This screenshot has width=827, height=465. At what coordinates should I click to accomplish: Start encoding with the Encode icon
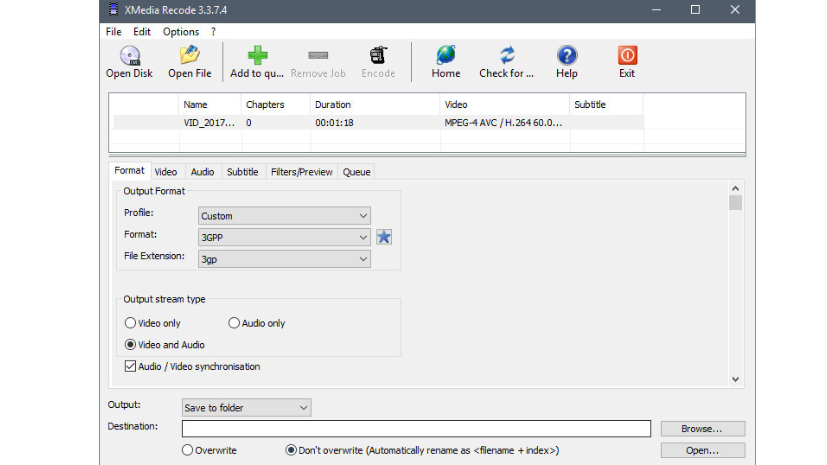click(x=378, y=56)
